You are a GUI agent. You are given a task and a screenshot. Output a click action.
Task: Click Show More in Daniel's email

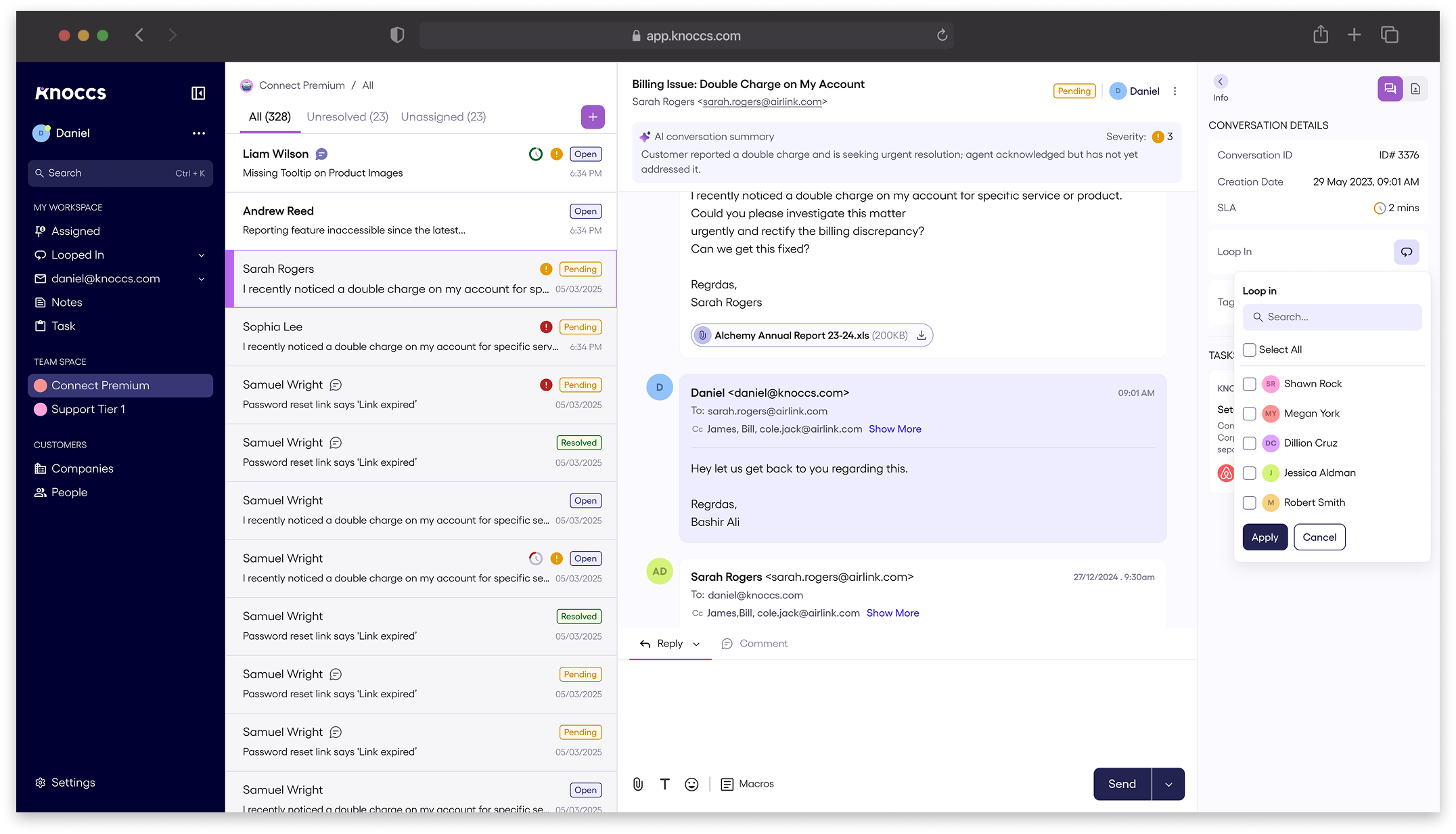click(x=894, y=429)
